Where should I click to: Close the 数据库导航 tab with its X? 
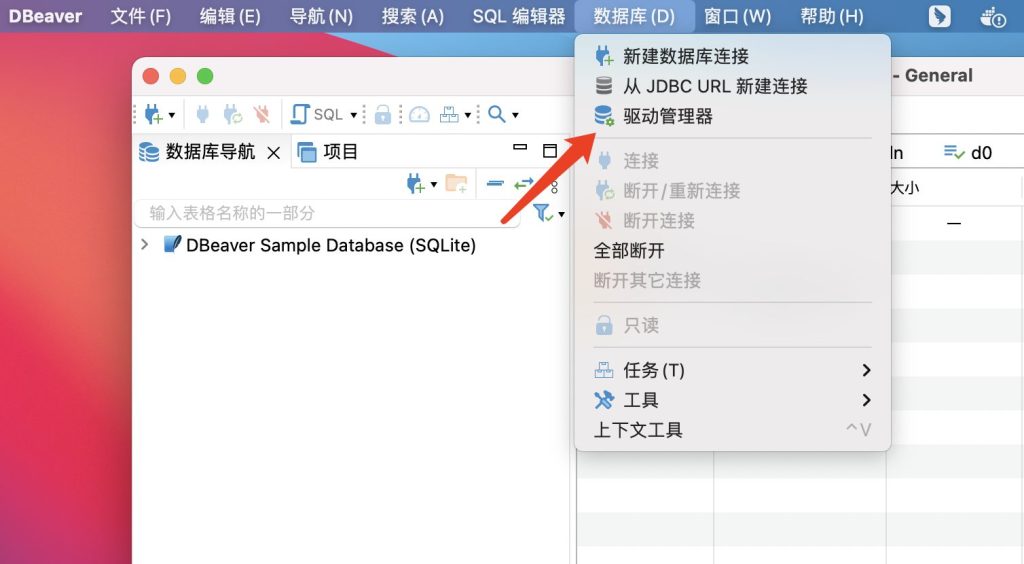pos(274,153)
